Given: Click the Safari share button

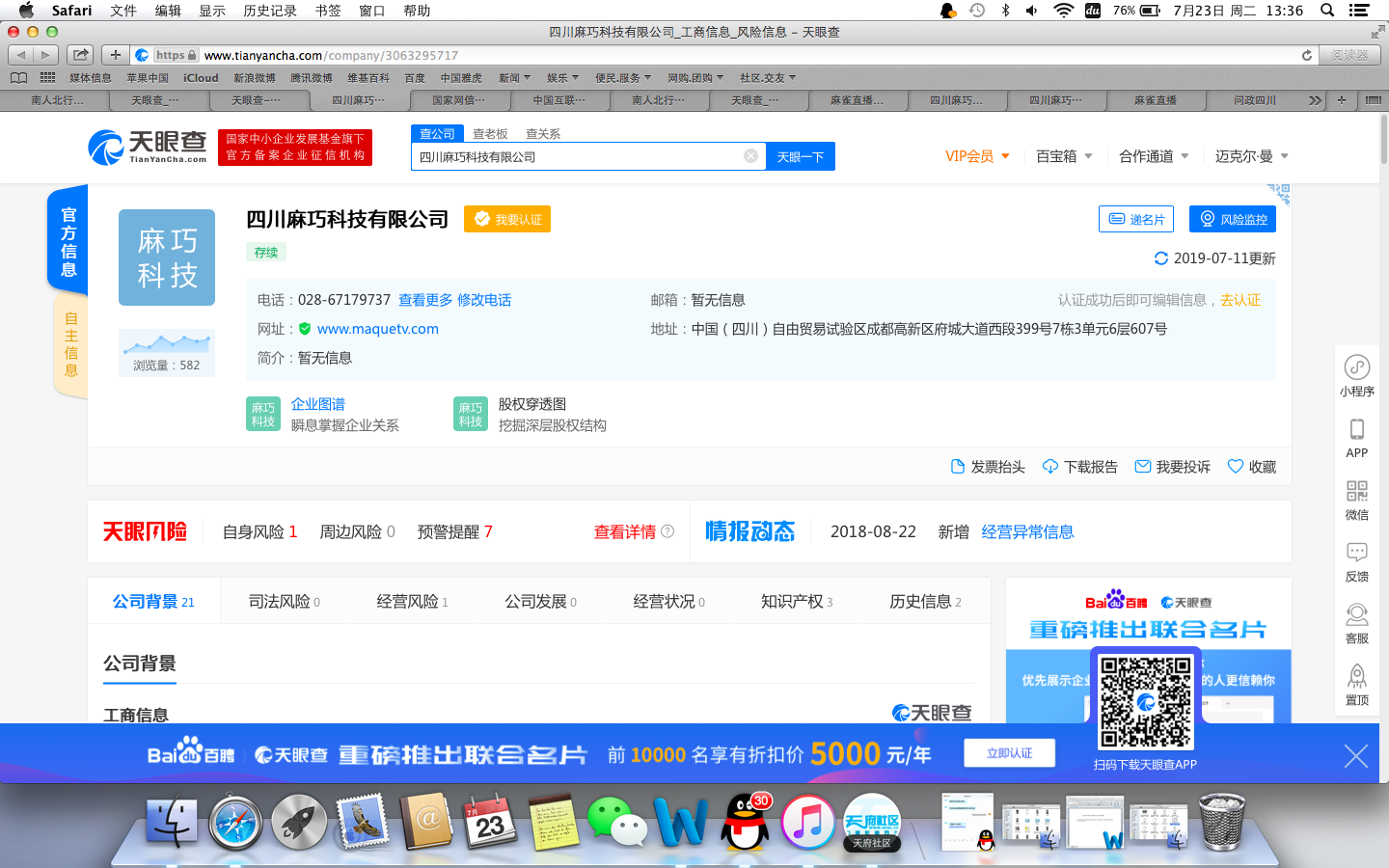Looking at the screenshot, I should (81, 55).
